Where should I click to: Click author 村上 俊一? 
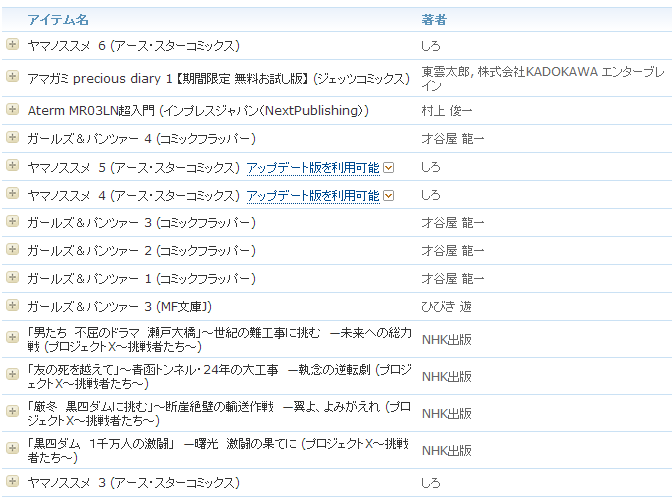(447, 111)
